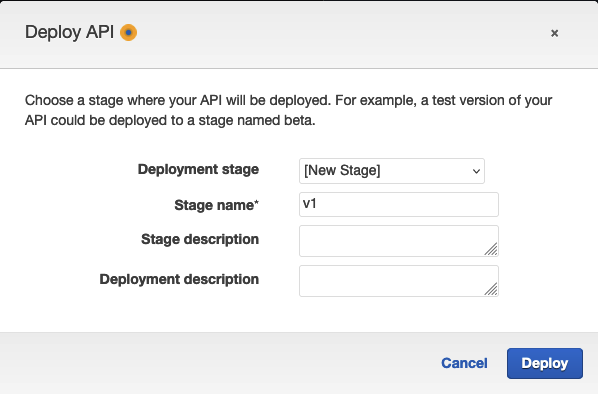Open the Deployment stage [New Stage] selector
This screenshot has width=598, height=394.
[x=392, y=171]
